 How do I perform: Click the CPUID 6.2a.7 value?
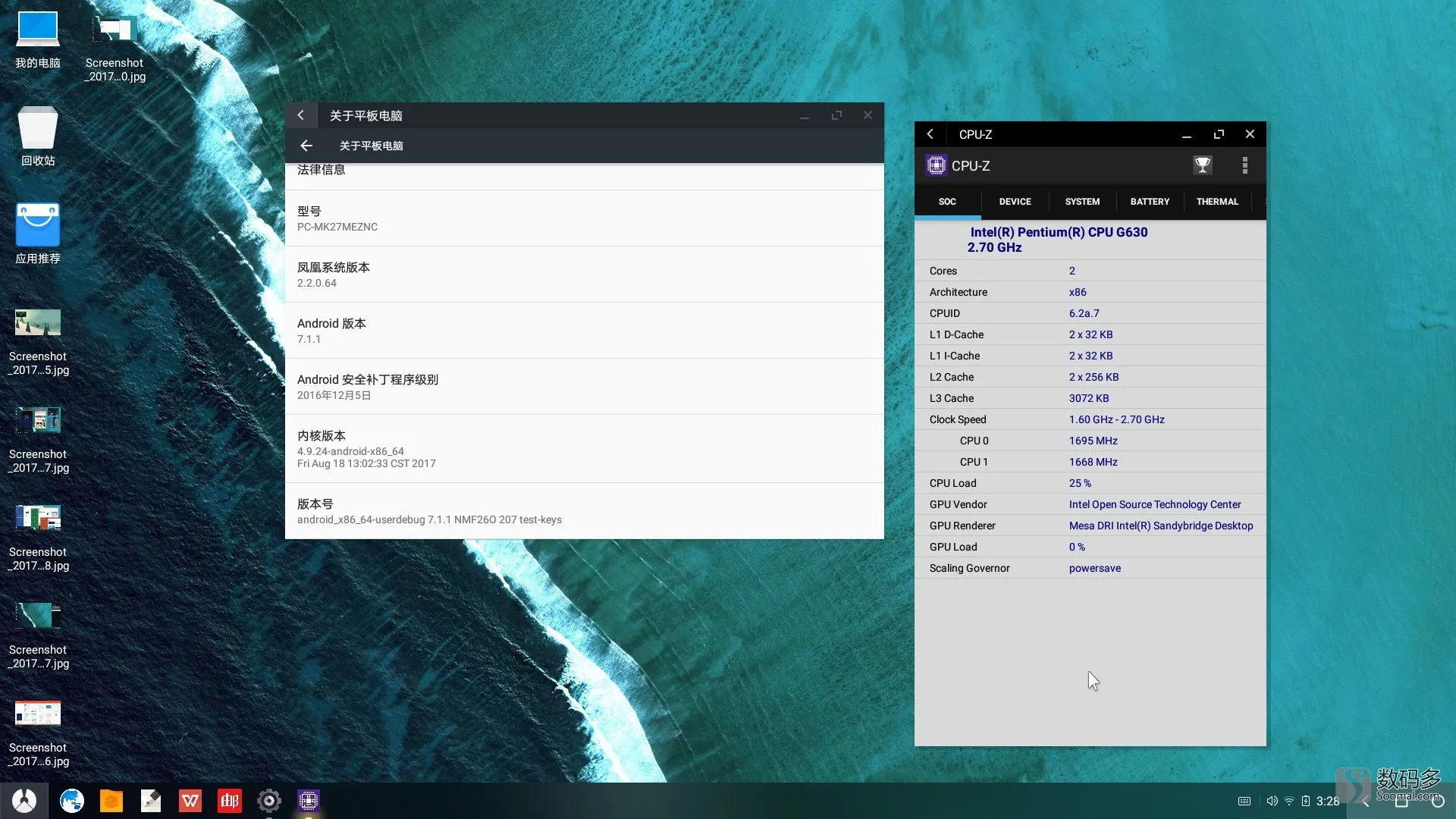[x=1084, y=313]
